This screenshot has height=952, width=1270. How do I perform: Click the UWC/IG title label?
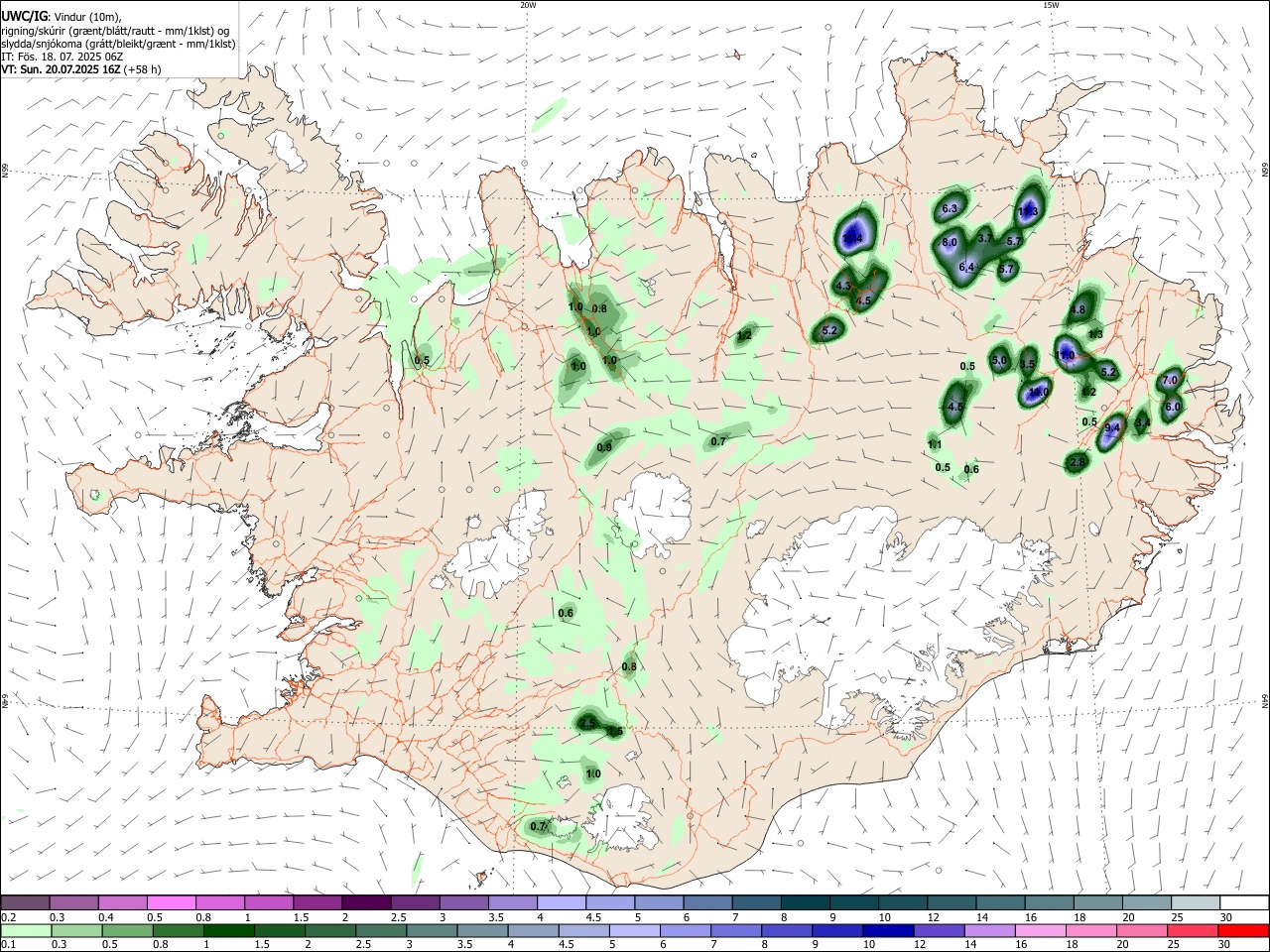click(25, 15)
